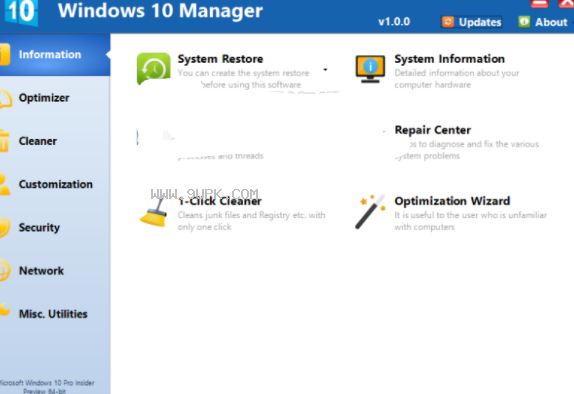Launch Optimization Wizard title link
The width and height of the screenshot is (574, 394).
(452, 201)
